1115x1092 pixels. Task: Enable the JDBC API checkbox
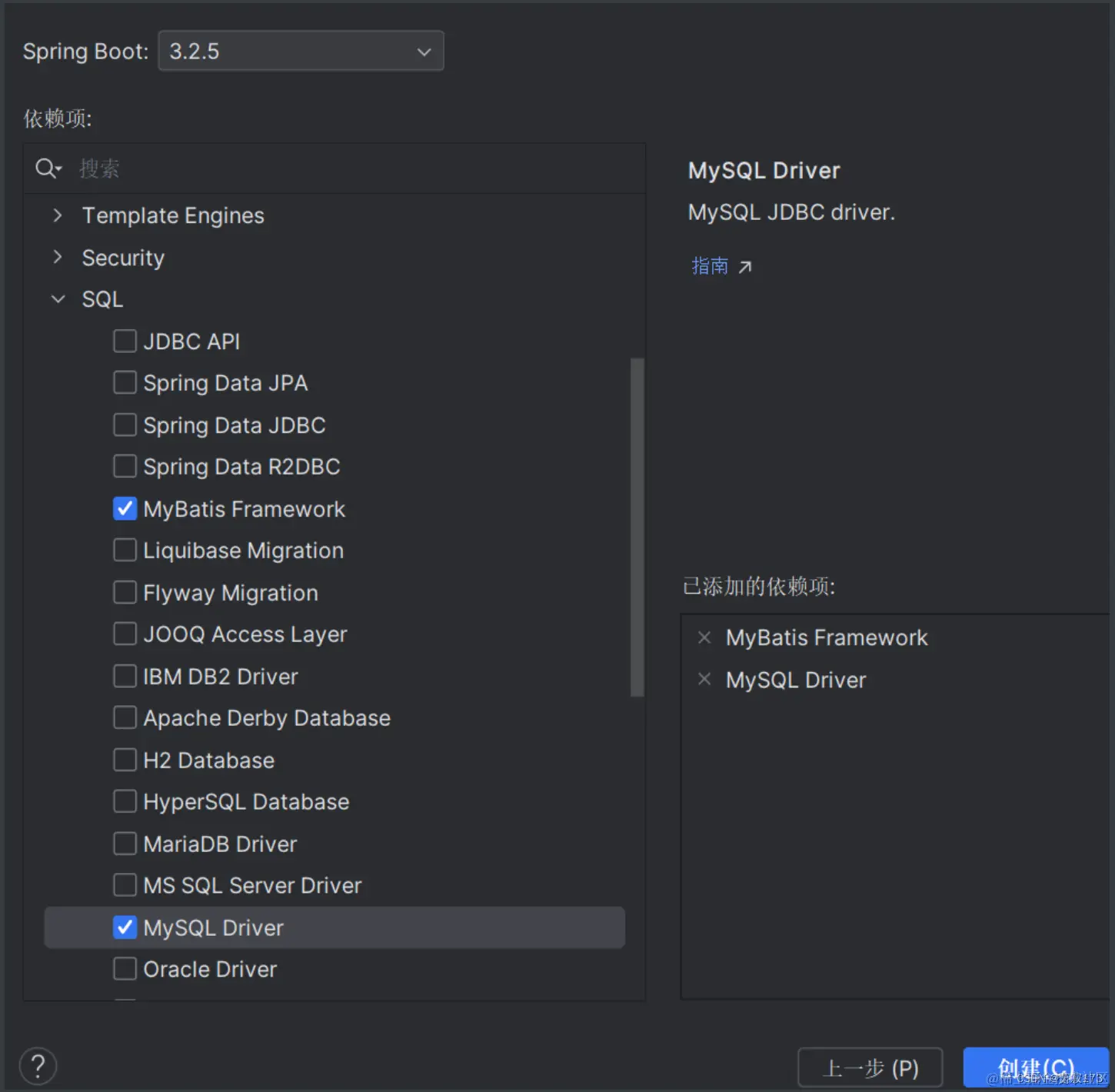pos(125,341)
